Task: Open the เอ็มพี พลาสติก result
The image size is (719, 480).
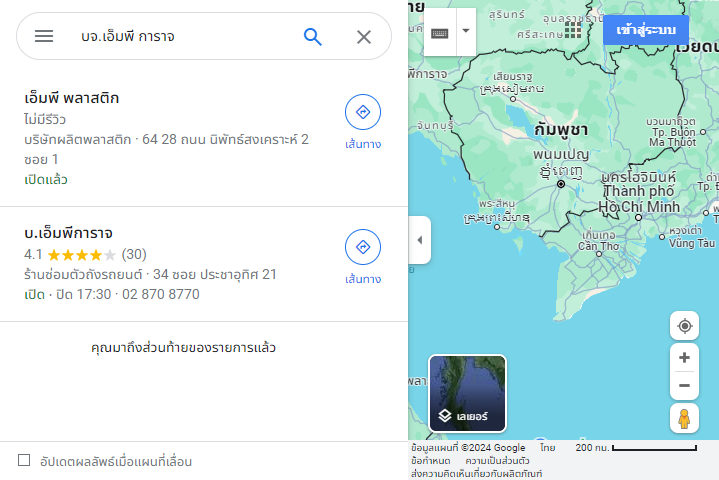Action: [x=204, y=138]
